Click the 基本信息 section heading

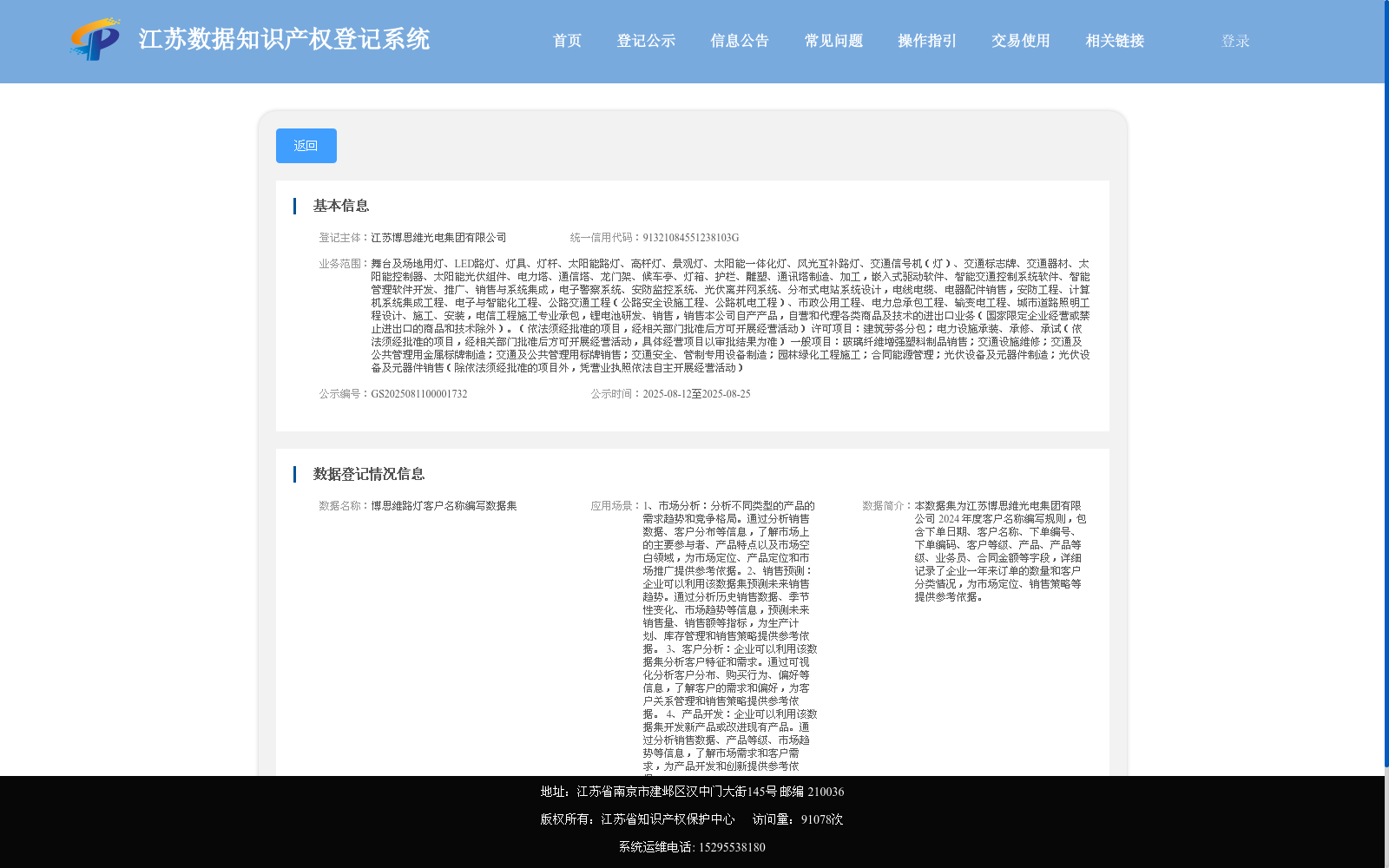[x=341, y=206]
